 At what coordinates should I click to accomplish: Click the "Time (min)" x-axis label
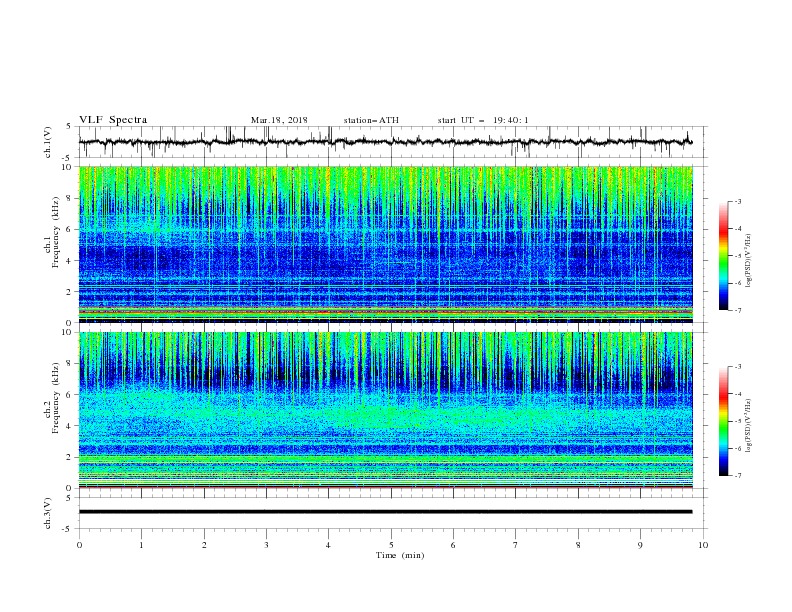(400, 555)
